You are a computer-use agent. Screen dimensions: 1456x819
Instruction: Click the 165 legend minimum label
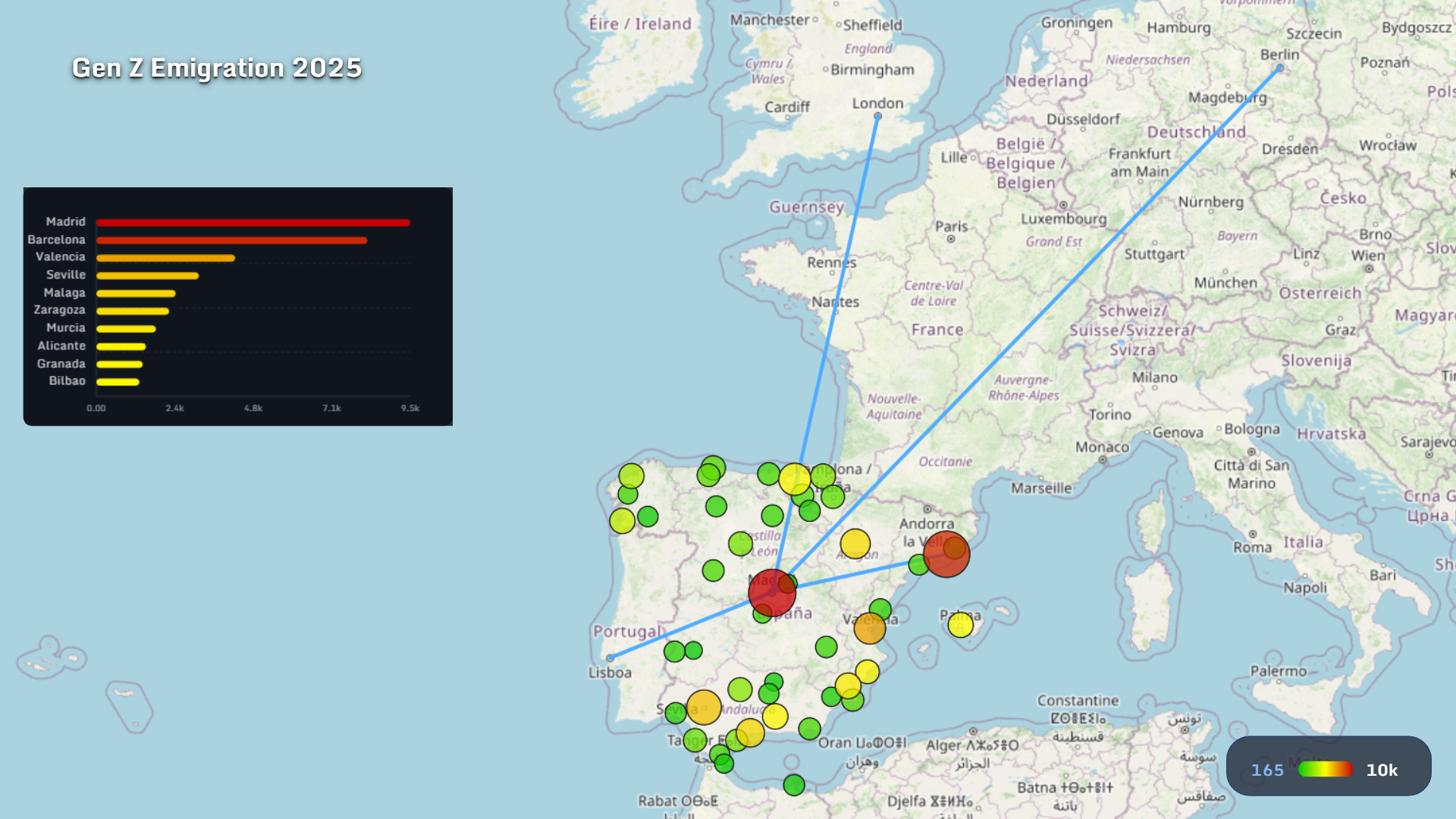(x=1267, y=770)
